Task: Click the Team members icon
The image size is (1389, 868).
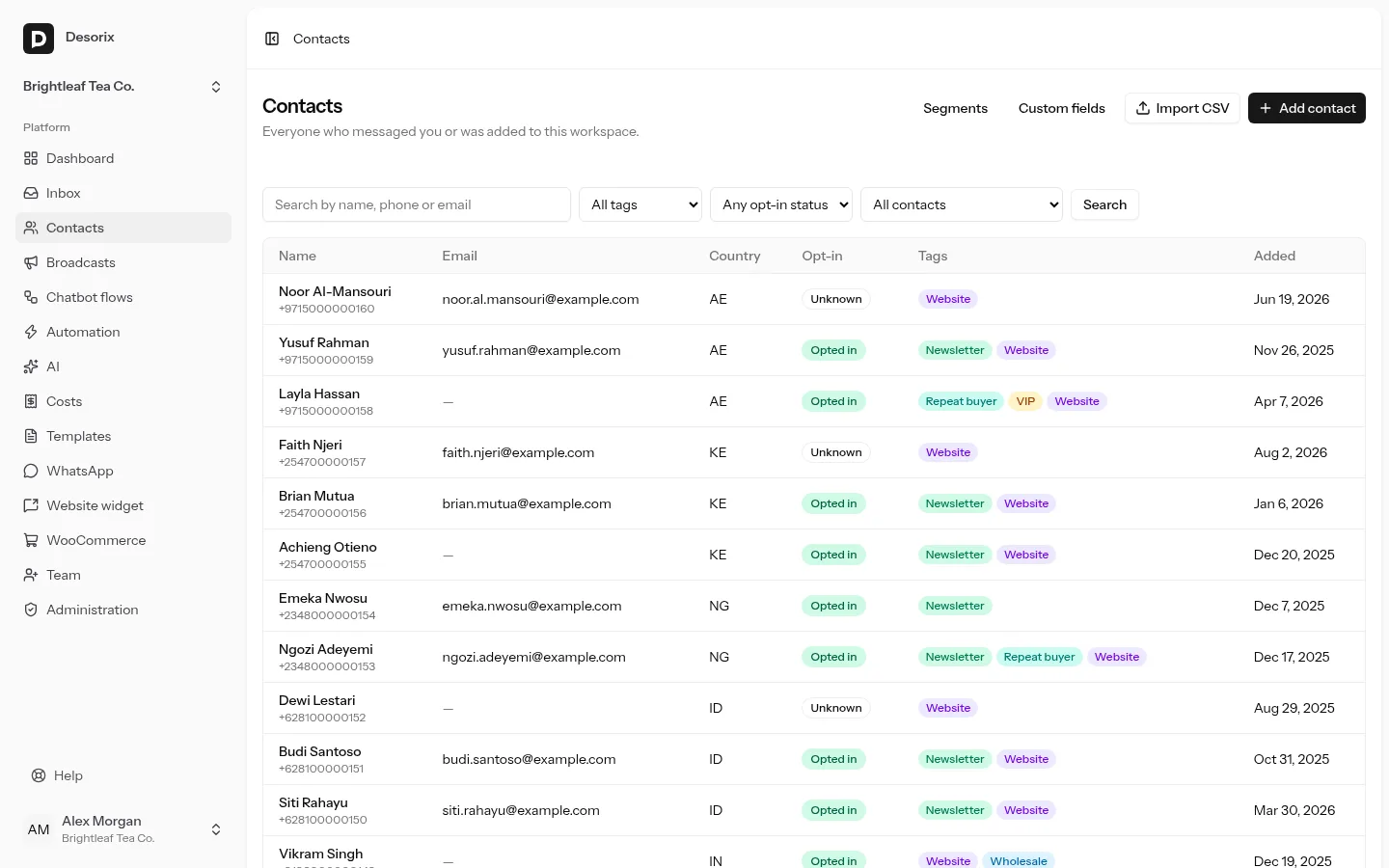Action: 31,575
